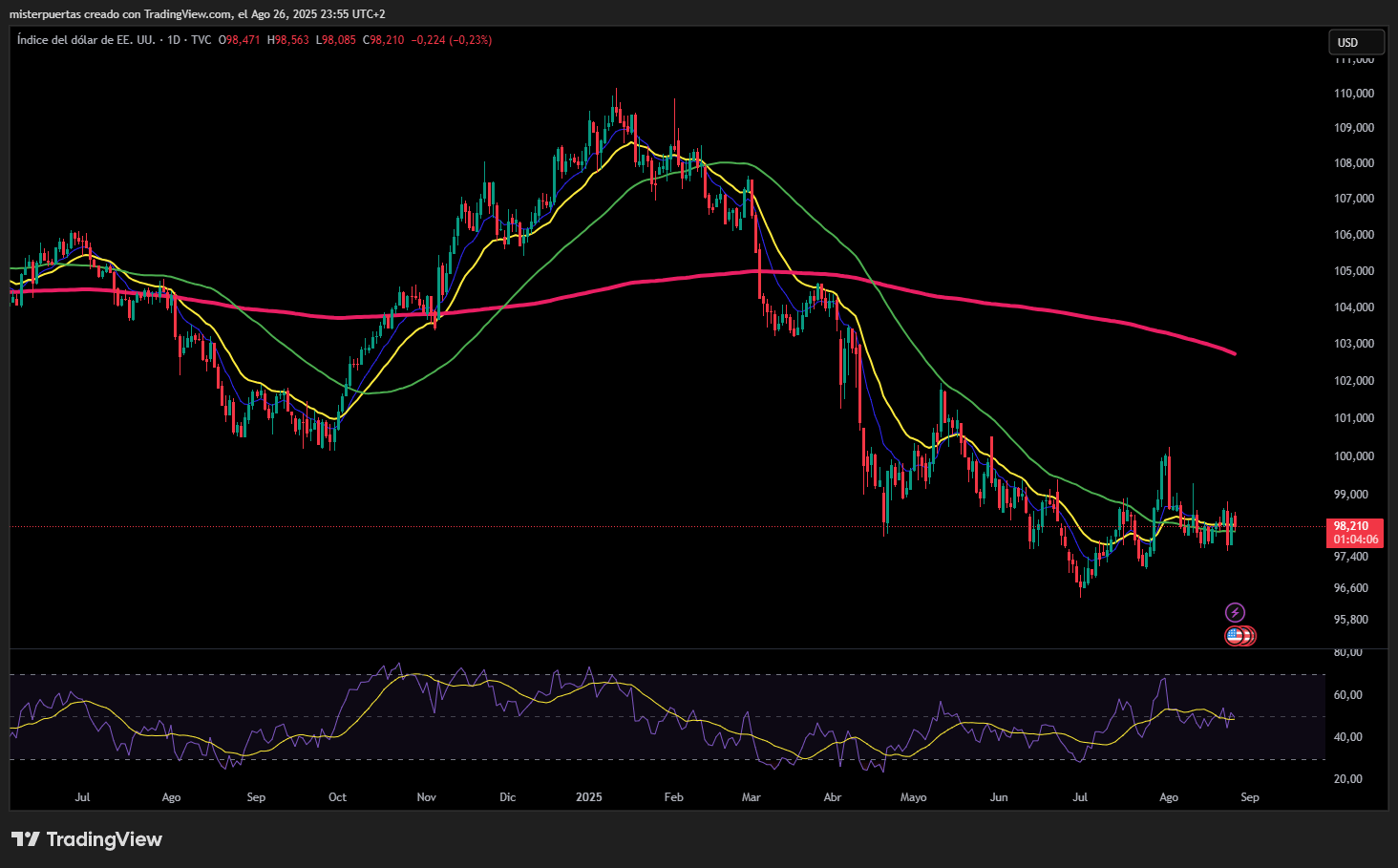Click the 110,000 level on price scale

1353,94
